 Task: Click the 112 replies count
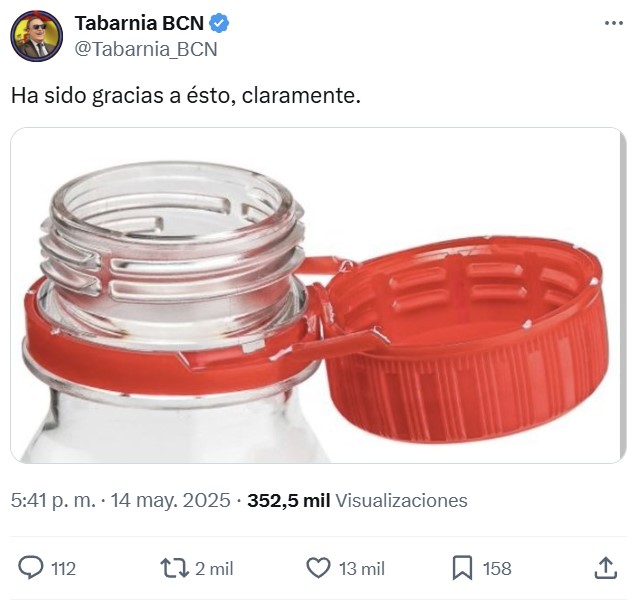(64, 569)
